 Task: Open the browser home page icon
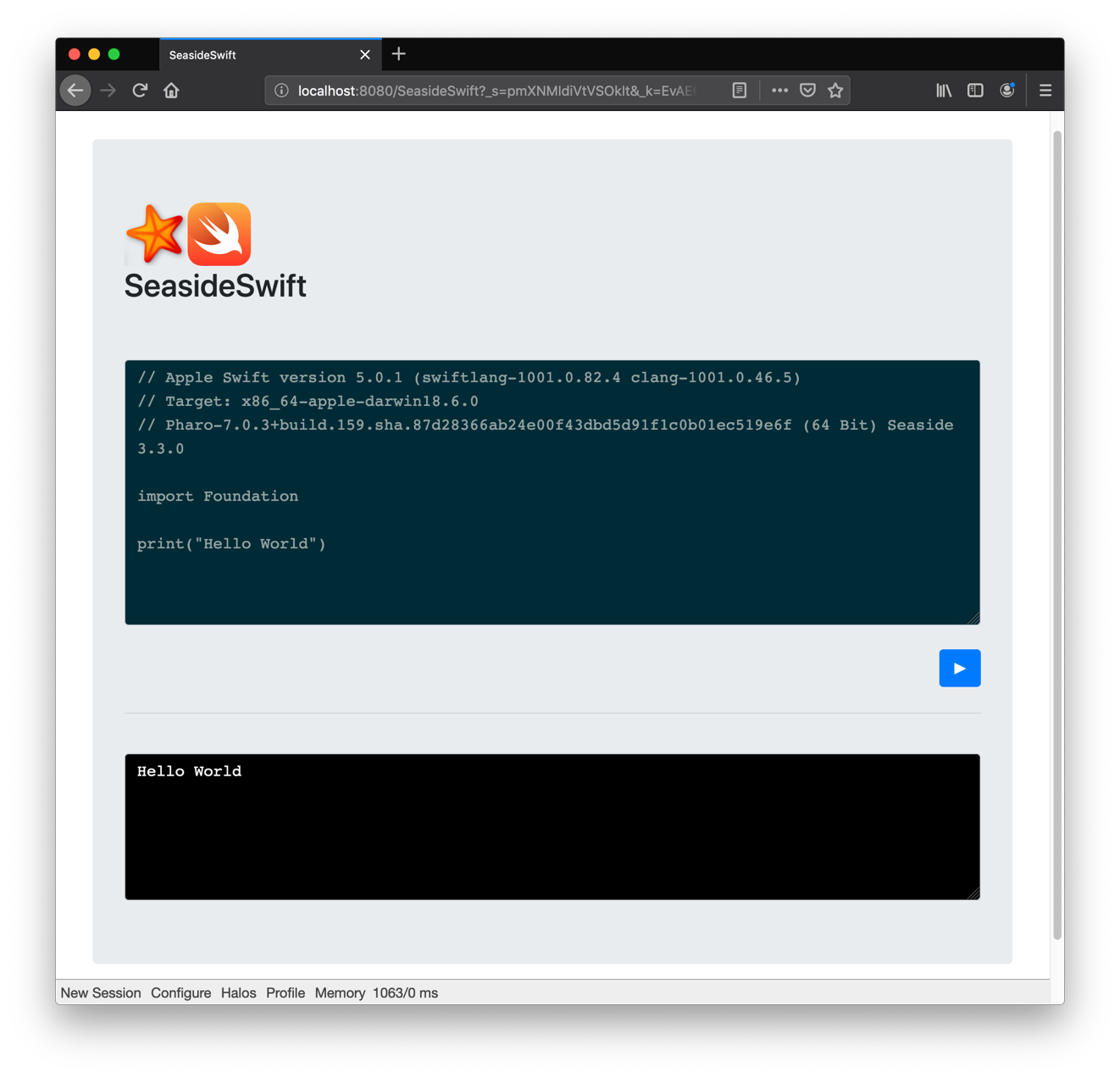tap(171, 91)
